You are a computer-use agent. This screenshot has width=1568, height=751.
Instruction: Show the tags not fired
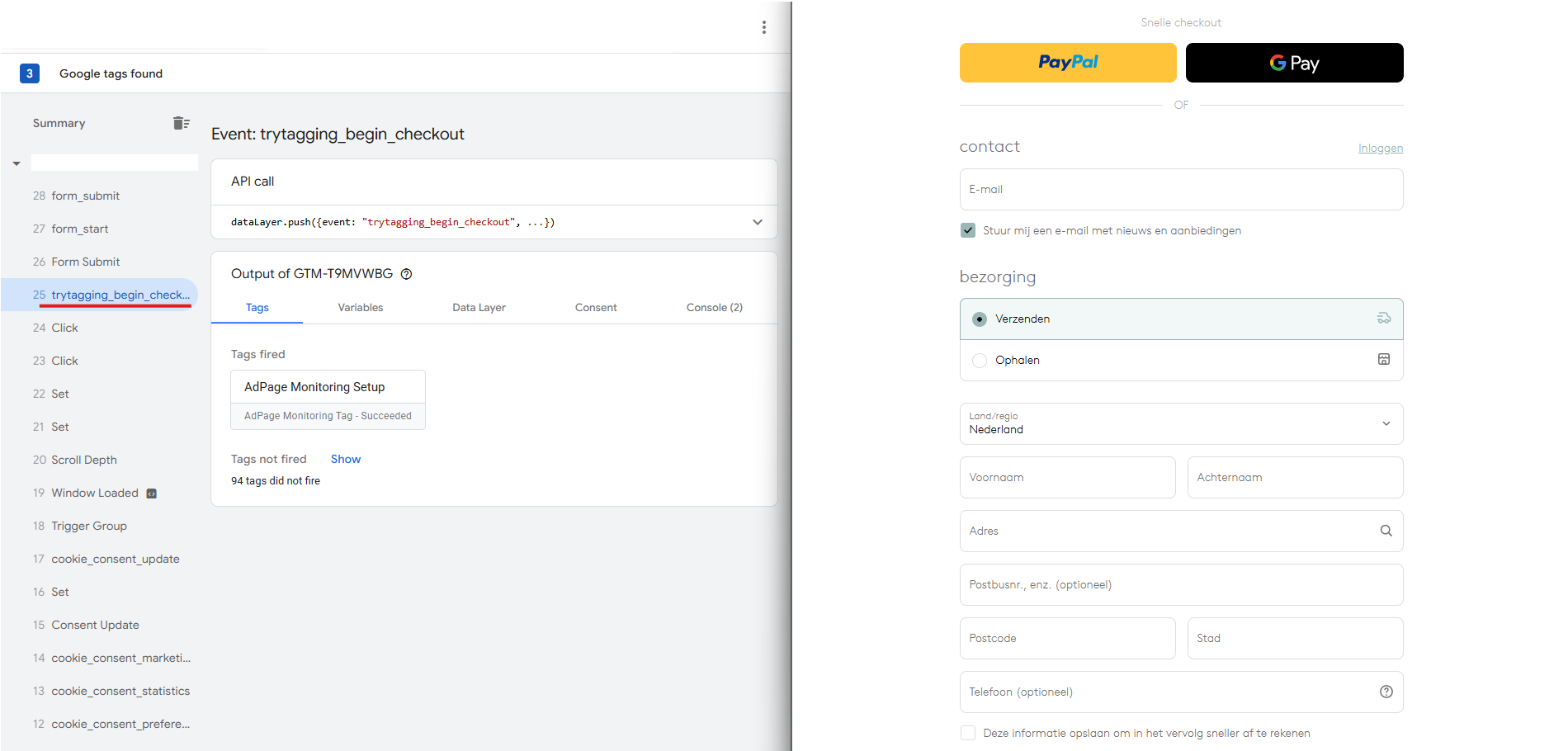tap(345, 459)
